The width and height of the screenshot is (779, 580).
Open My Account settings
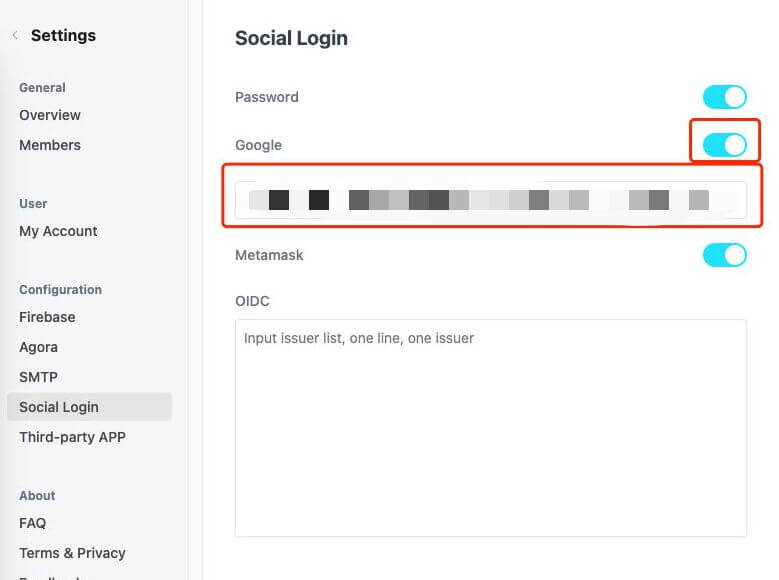click(58, 231)
